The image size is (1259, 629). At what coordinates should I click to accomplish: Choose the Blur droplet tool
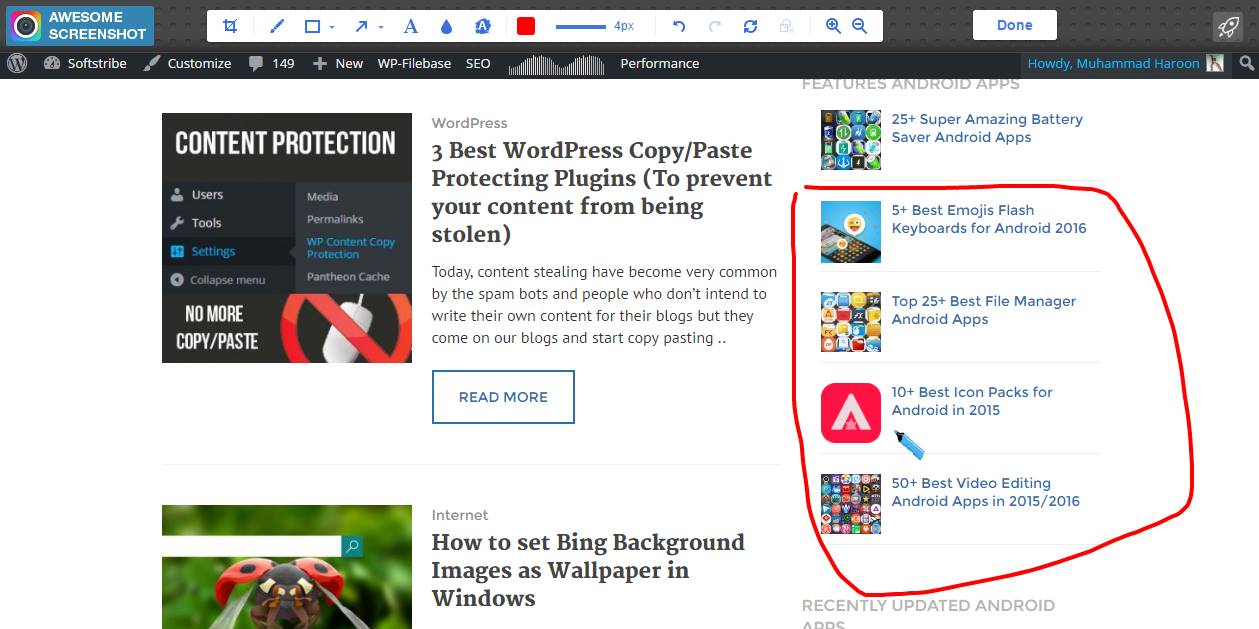pyautogui.click(x=446, y=26)
